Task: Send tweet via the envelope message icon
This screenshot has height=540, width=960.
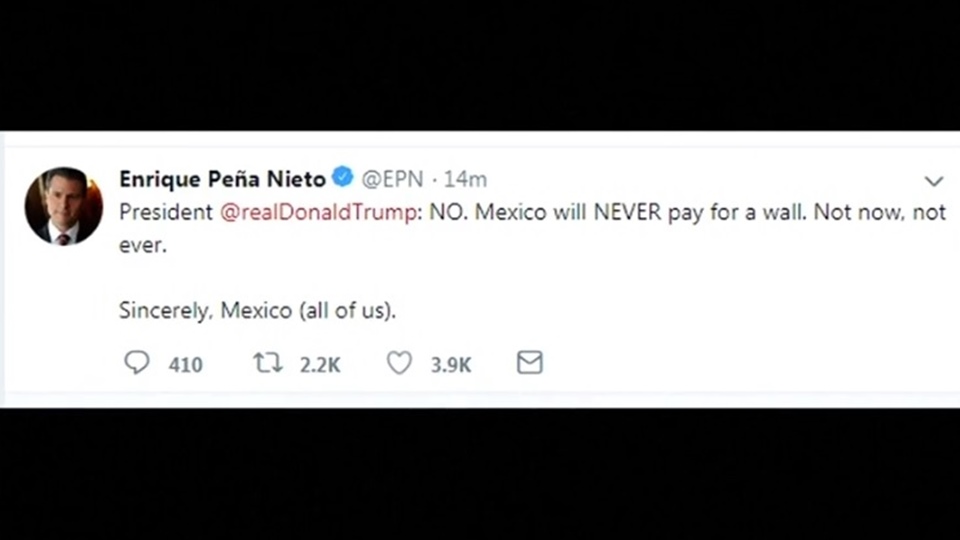Action: [x=529, y=363]
